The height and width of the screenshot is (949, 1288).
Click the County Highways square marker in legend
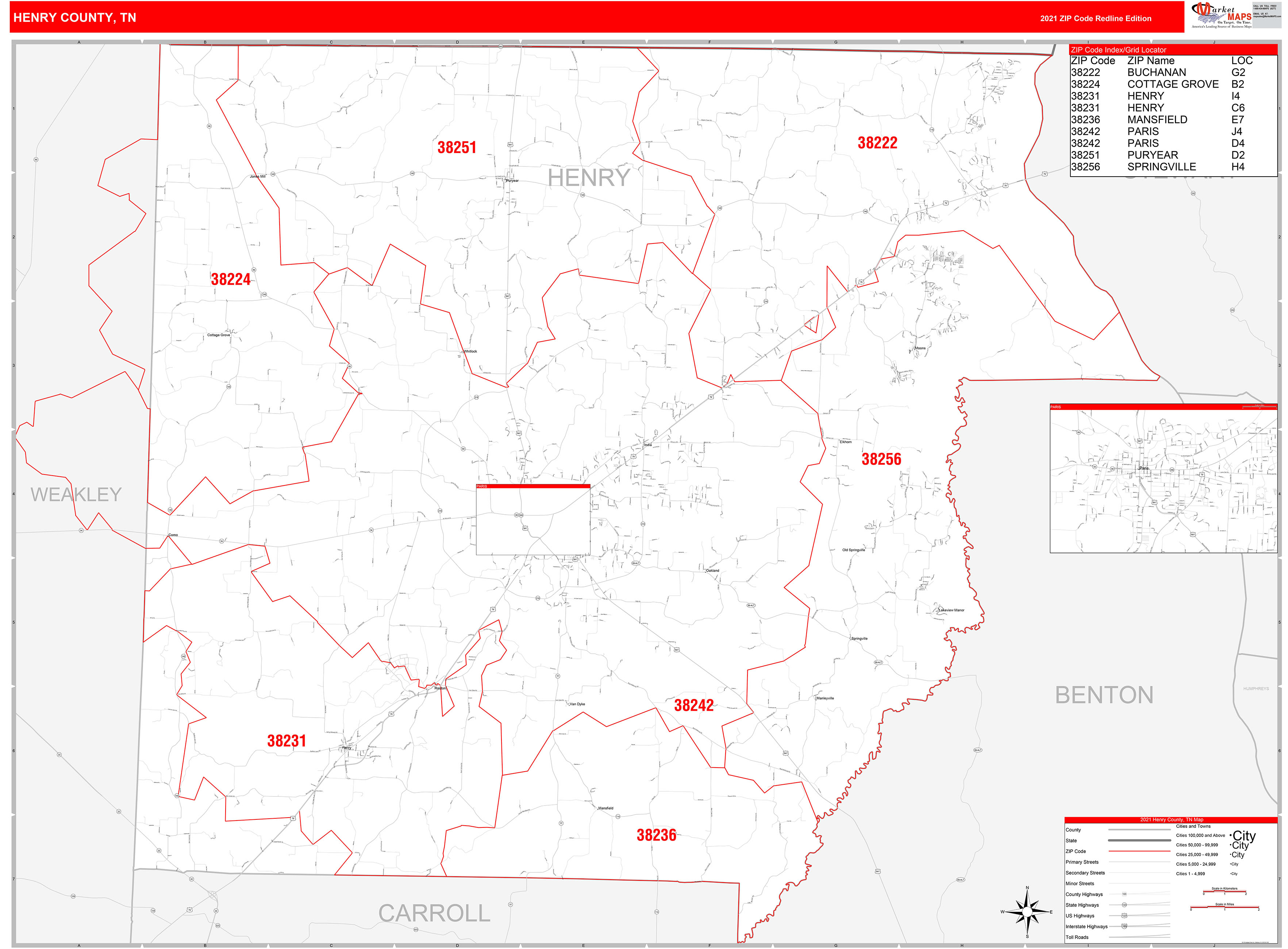1124,894
